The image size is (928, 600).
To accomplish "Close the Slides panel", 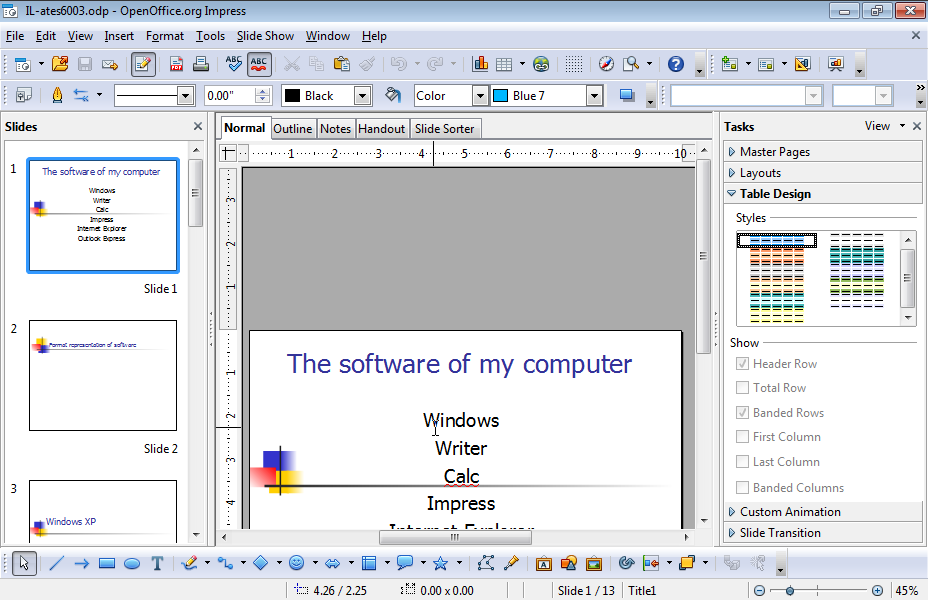I will tap(198, 127).
